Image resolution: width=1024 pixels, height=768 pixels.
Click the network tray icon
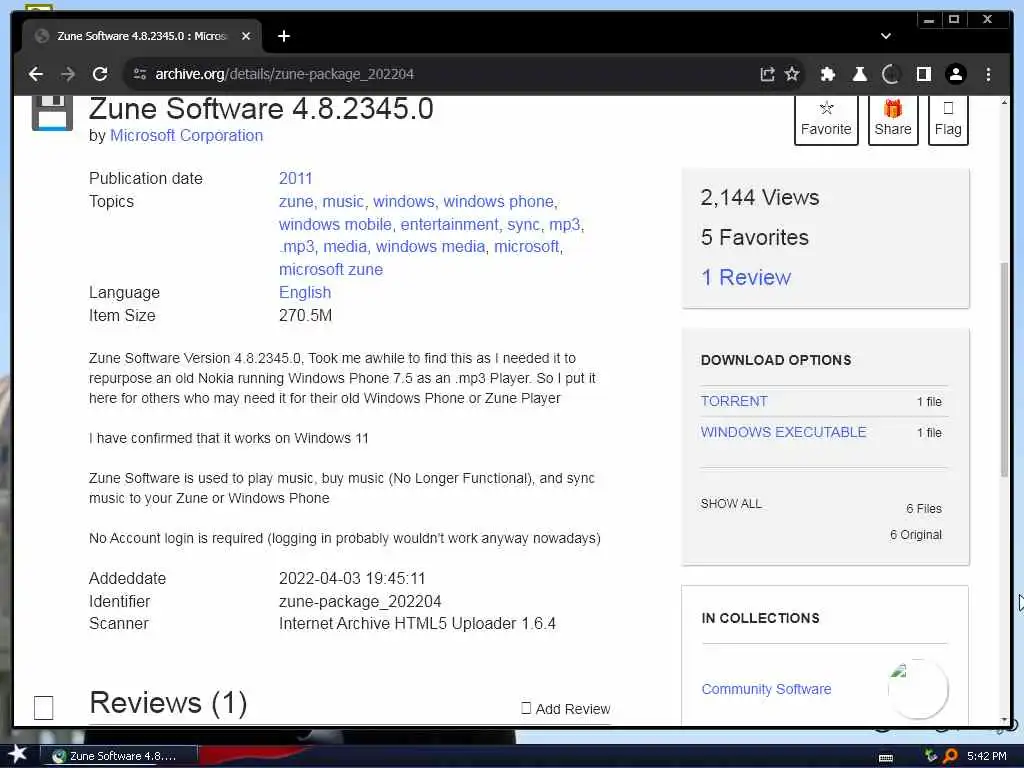pos(931,756)
